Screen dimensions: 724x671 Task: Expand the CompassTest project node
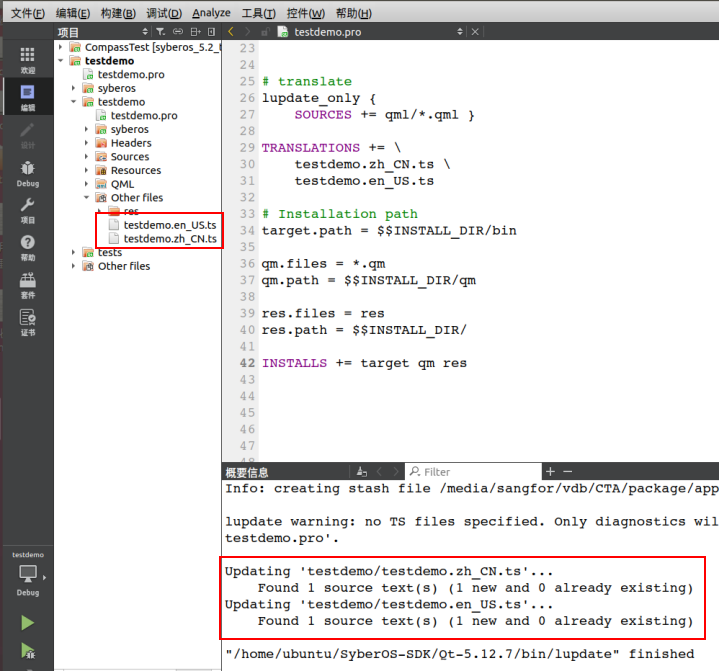pos(61,47)
